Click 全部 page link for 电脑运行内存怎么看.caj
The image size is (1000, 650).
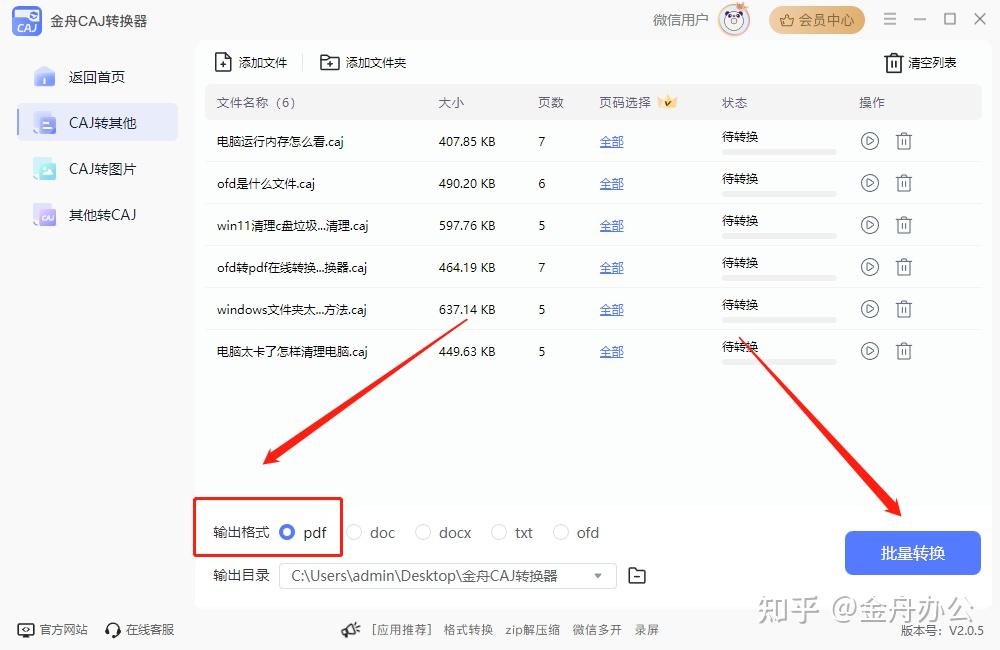tap(611, 142)
